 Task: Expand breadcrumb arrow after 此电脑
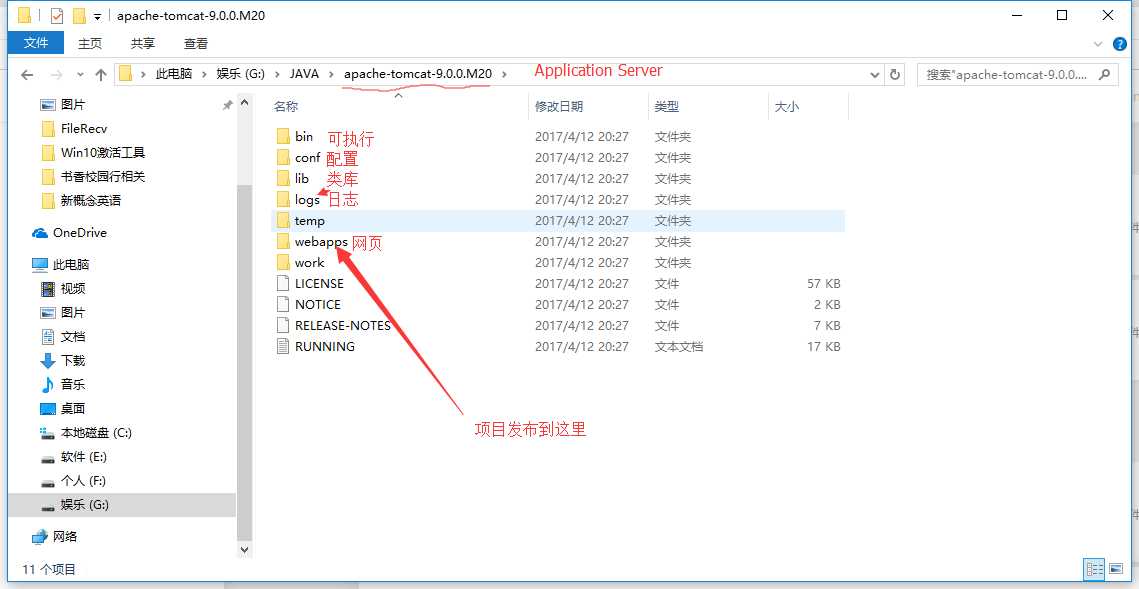point(205,74)
